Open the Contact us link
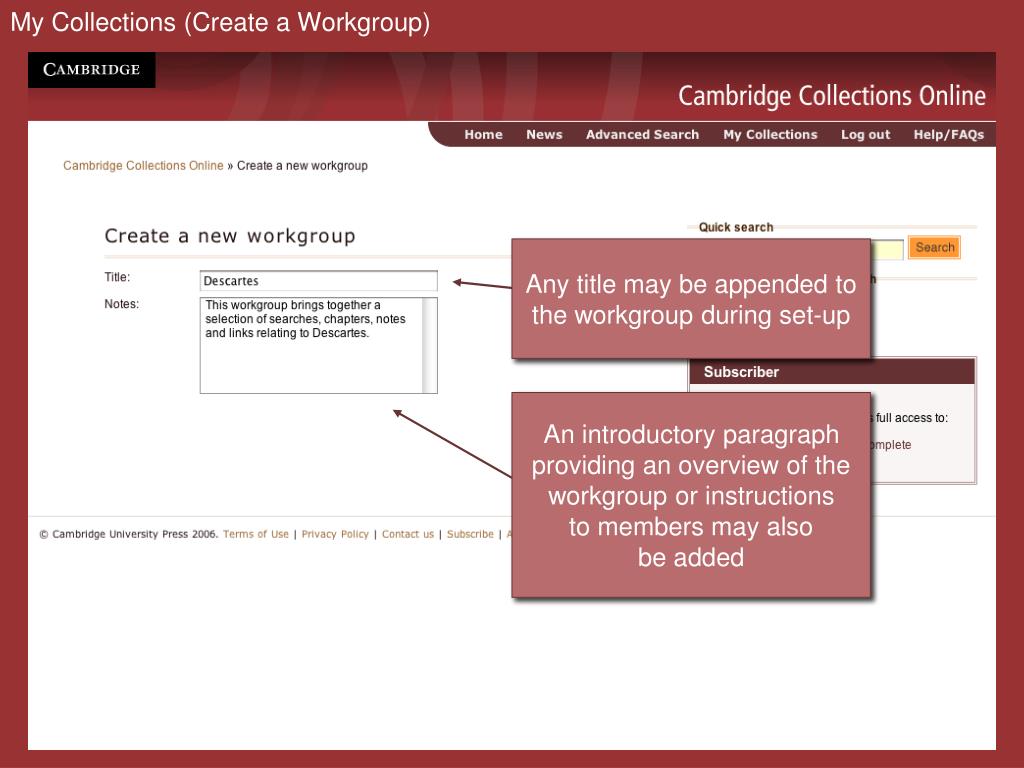The image size is (1024, 768). coord(408,534)
